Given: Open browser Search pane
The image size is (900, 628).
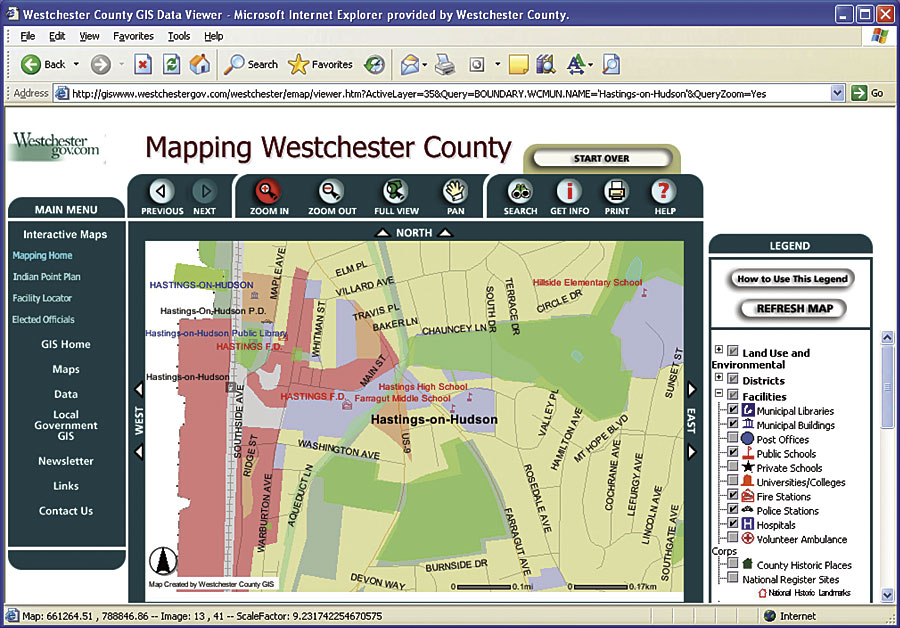Looking at the screenshot, I should click(251, 64).
